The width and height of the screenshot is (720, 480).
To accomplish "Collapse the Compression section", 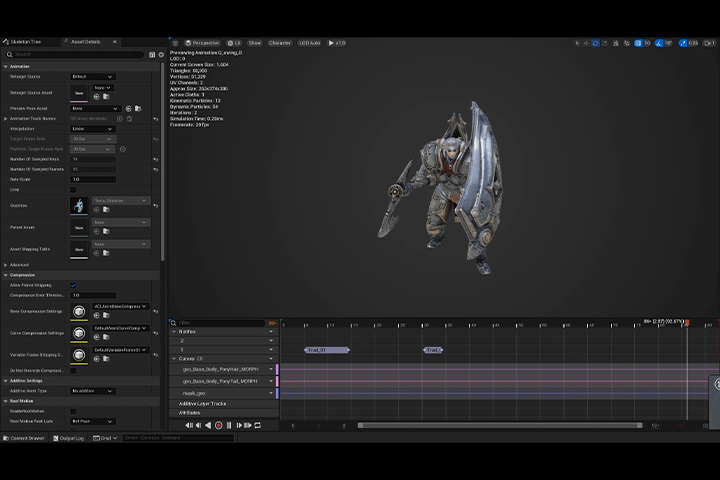I will pos(6,275).
